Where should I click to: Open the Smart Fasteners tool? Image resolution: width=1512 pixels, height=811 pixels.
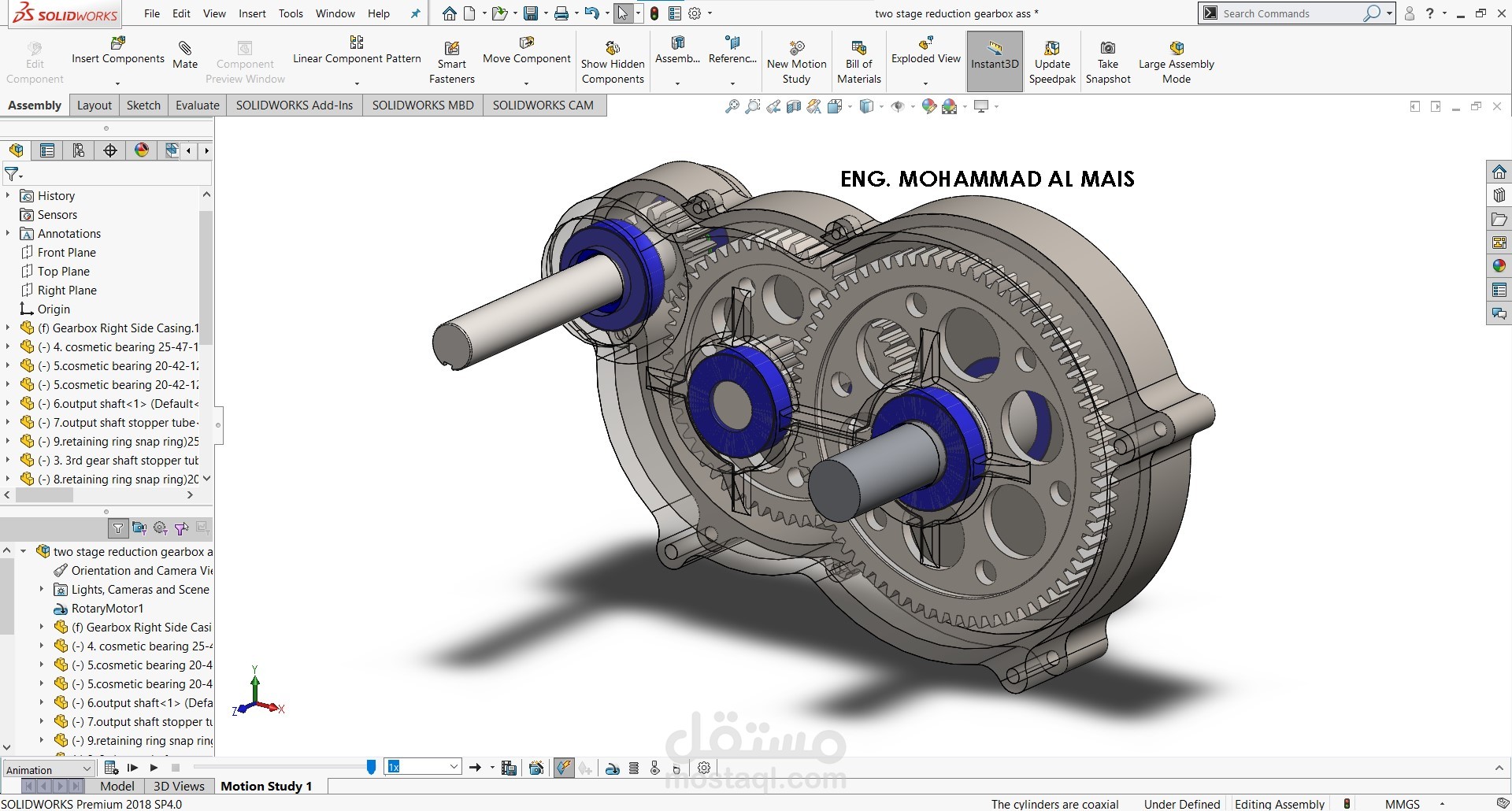click(451, 61)
